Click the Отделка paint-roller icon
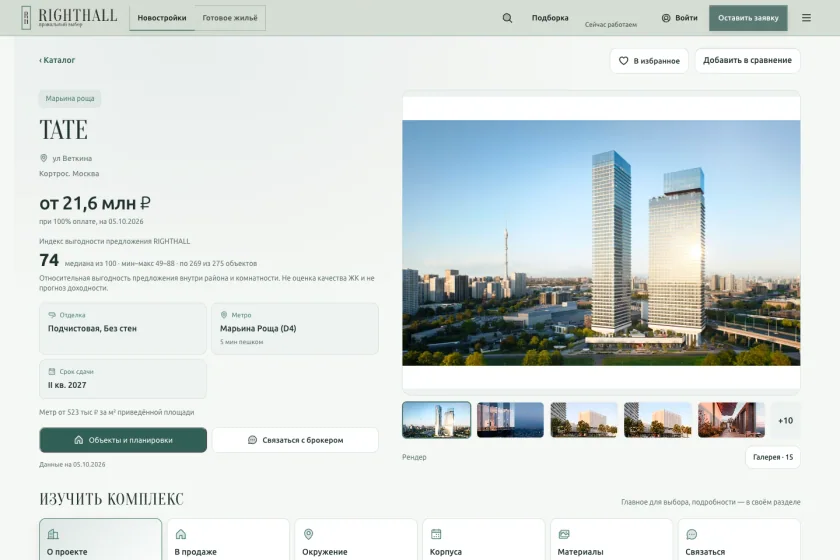 point(52,315)
